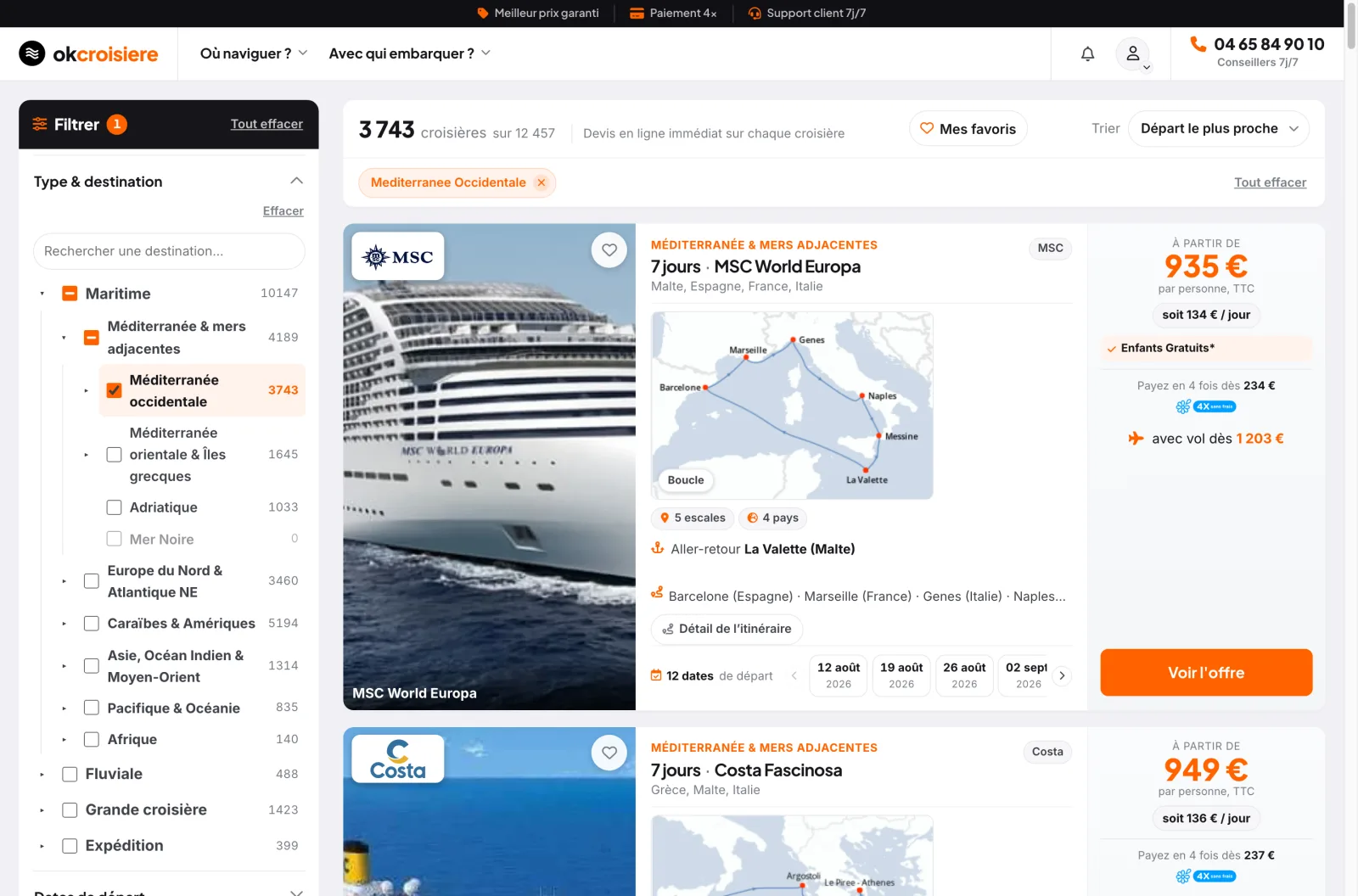Screen dimensions: 1358x896
Task: Select the 26 août 2026 departure date
Action: pyautogui.click(x=964, y=675)
